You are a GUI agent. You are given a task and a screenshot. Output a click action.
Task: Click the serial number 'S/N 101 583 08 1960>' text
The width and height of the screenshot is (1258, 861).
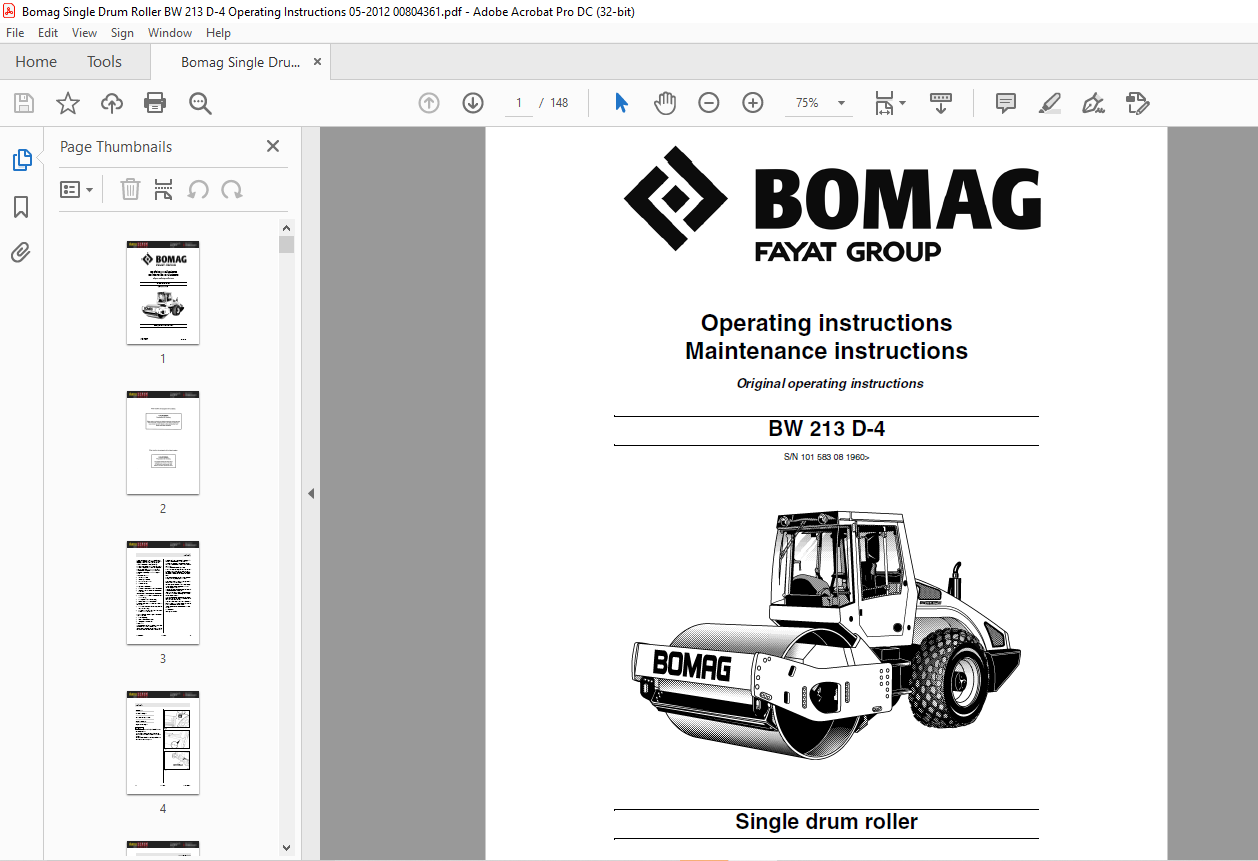coord(826,457)
